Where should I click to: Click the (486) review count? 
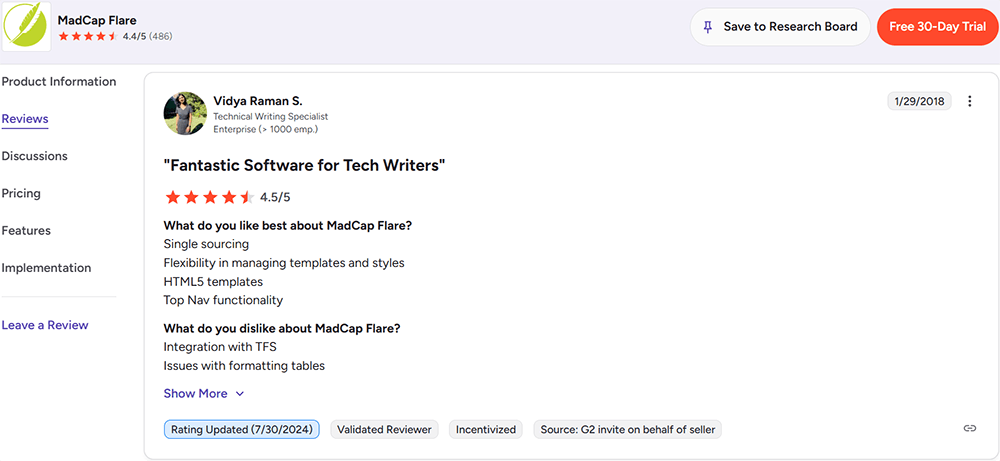(x=161, y=36)
